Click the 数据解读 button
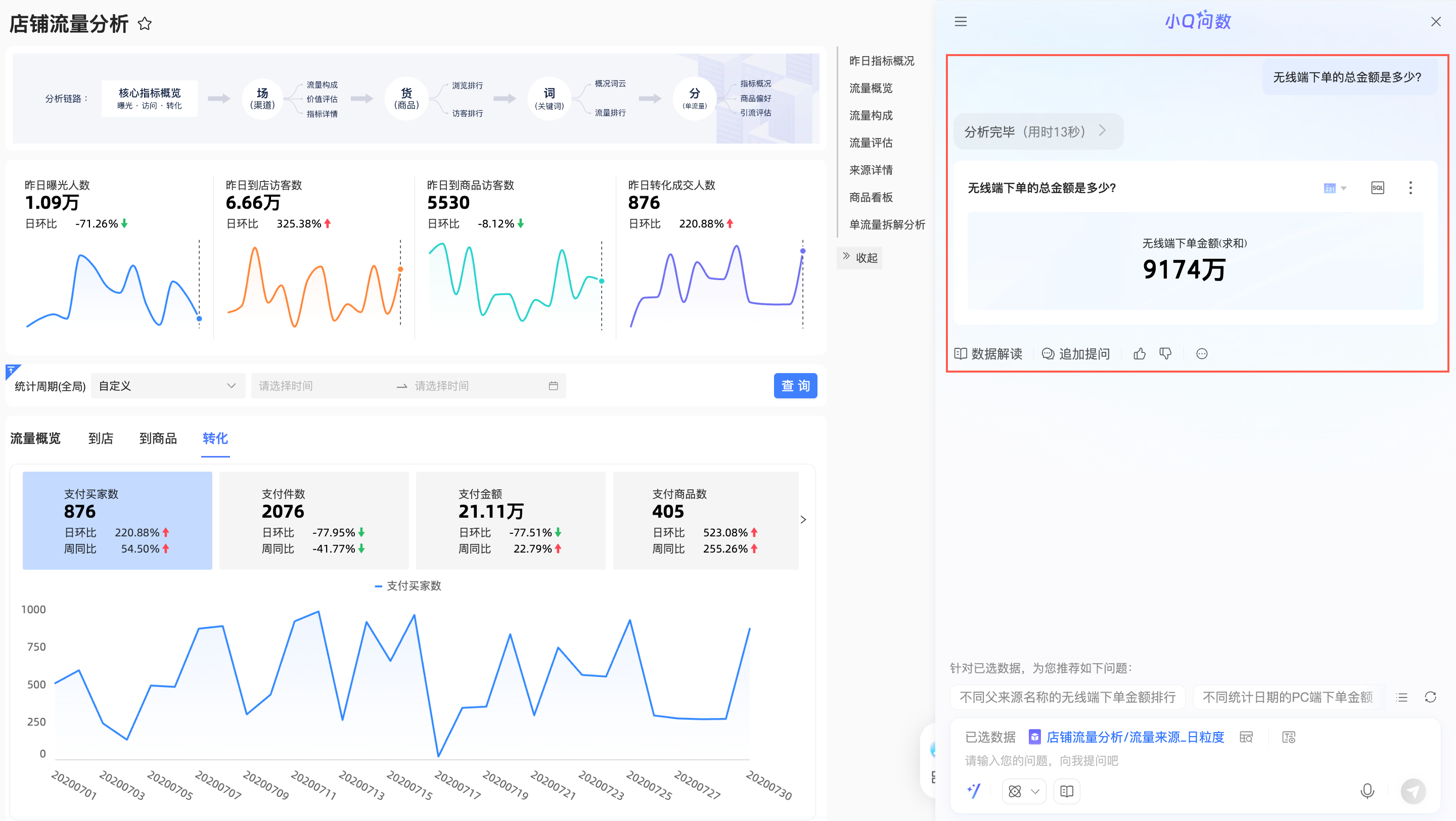 coord(988,354)
